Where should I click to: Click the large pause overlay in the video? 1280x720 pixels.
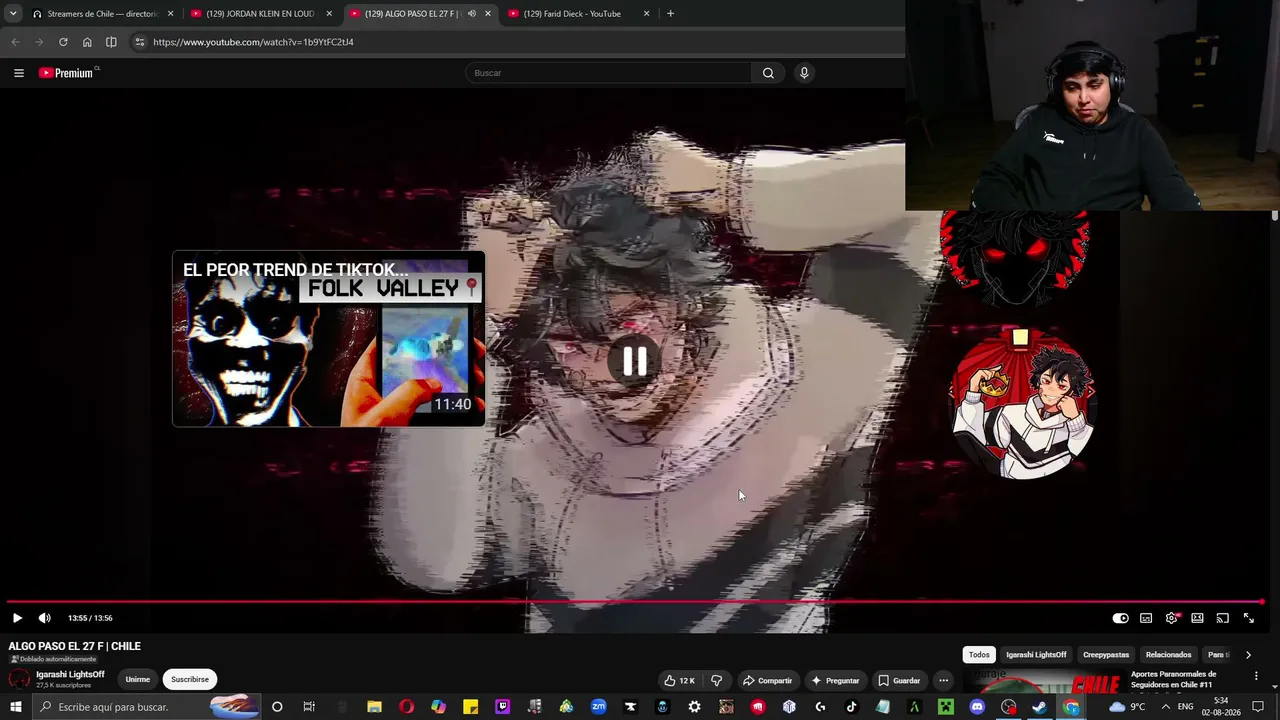click(635, 361)
